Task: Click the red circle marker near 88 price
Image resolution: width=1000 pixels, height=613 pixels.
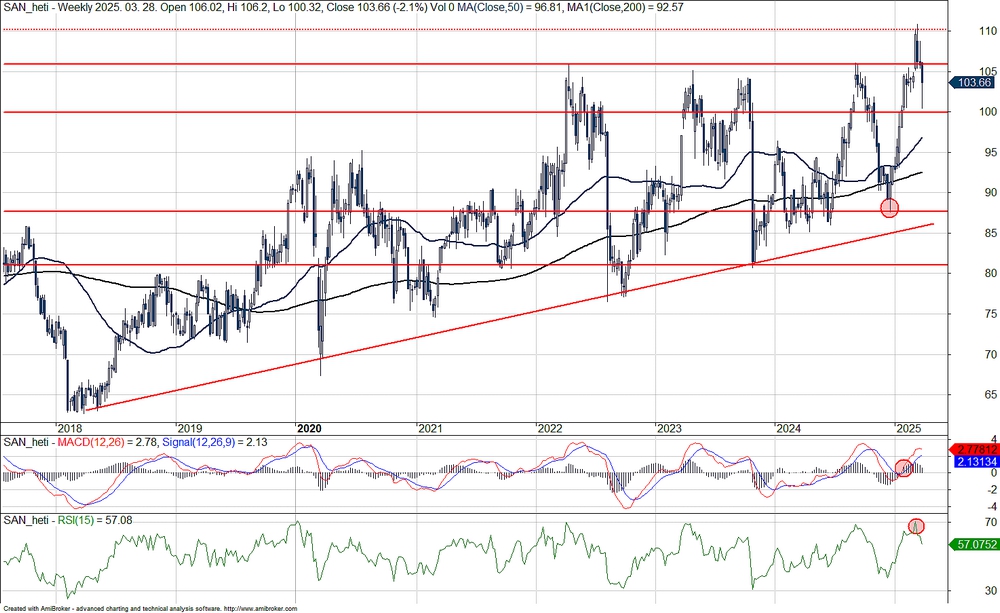Action: tap(889, 208)
